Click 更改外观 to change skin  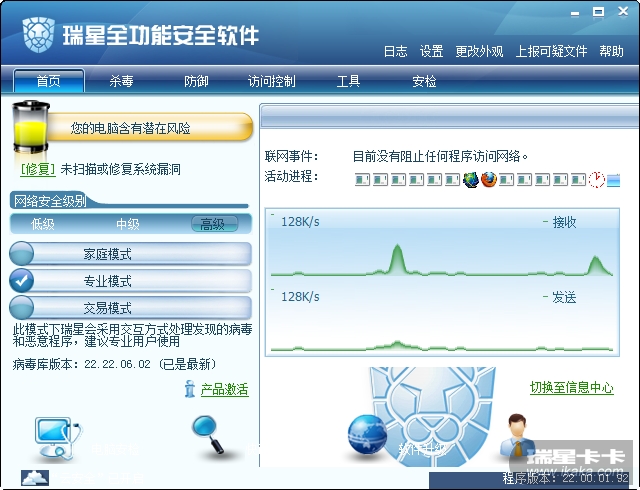[479, 51]
